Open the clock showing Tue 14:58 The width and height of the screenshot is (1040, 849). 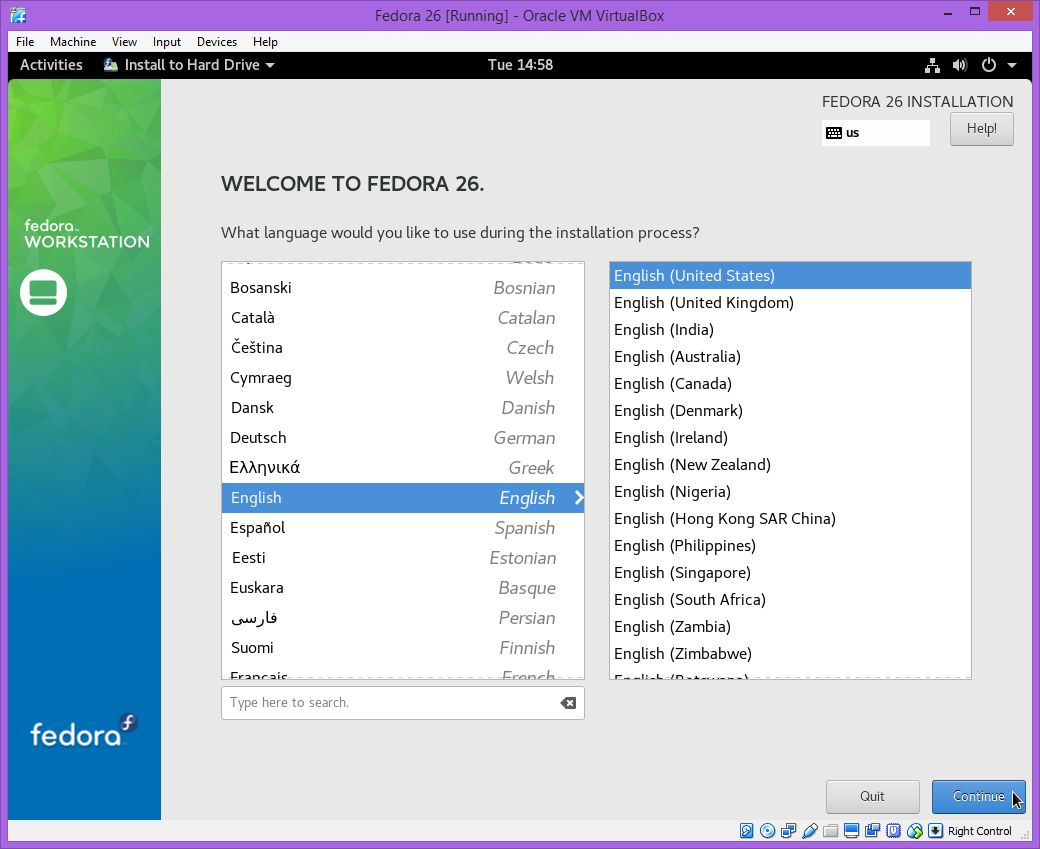[x=520, y=65]
